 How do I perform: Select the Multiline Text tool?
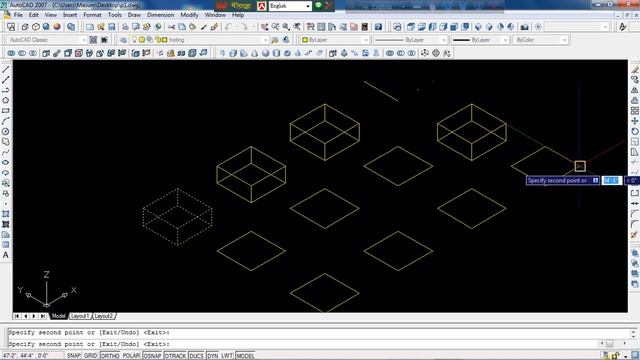(6, 255)
